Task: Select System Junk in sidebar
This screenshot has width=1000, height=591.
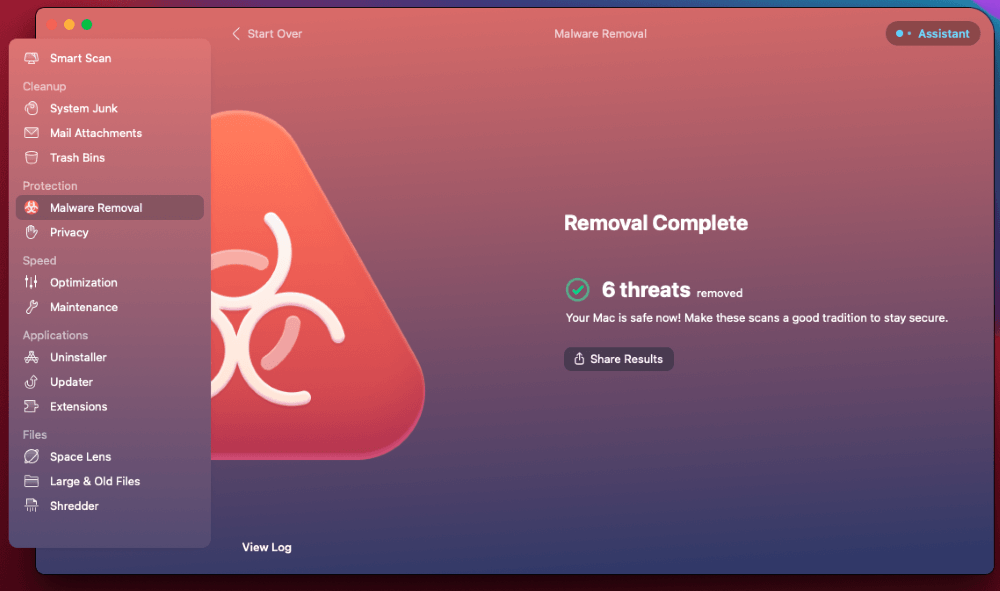Action: [110, 108]
